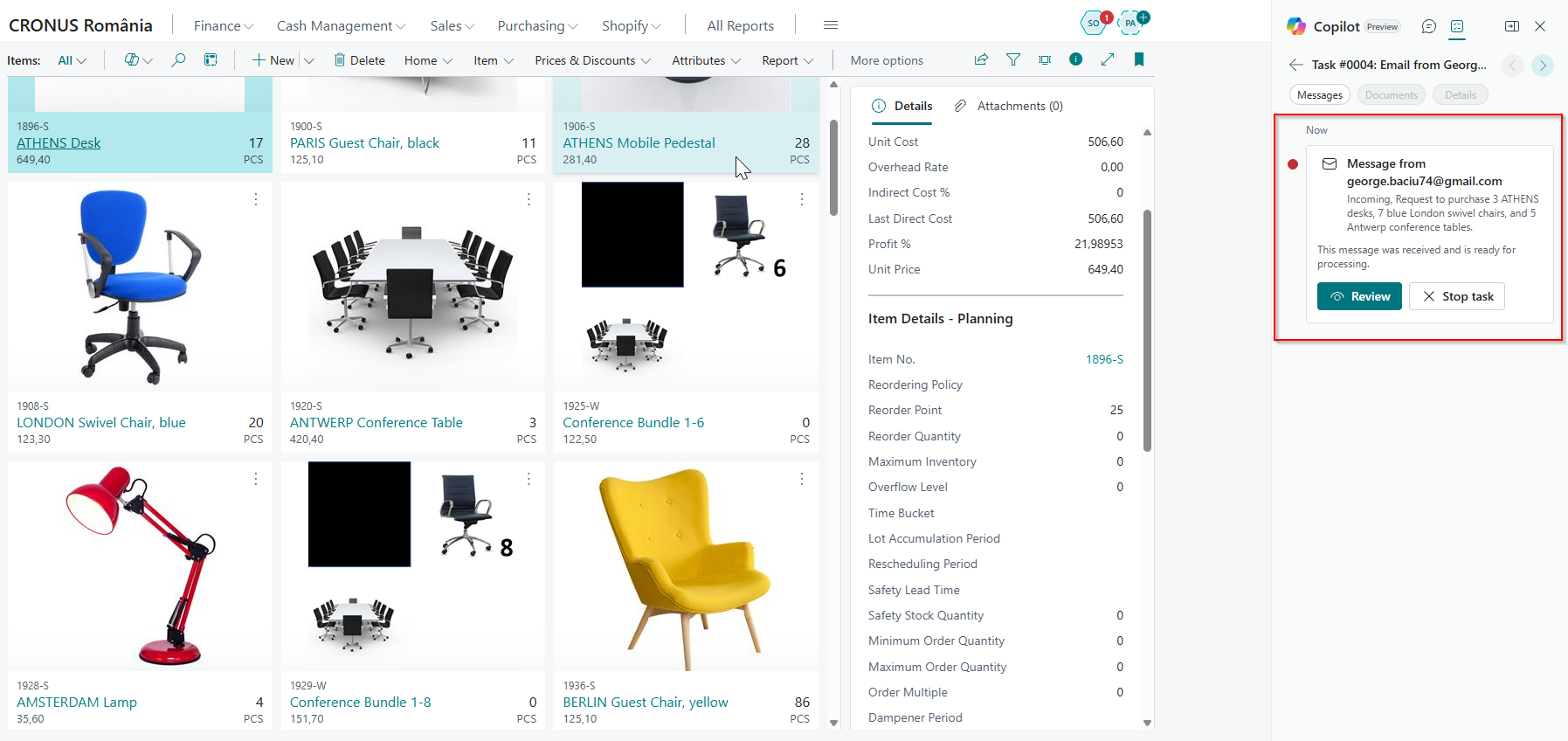Open the ATHENS Desk item link

(x=59, y=142)
